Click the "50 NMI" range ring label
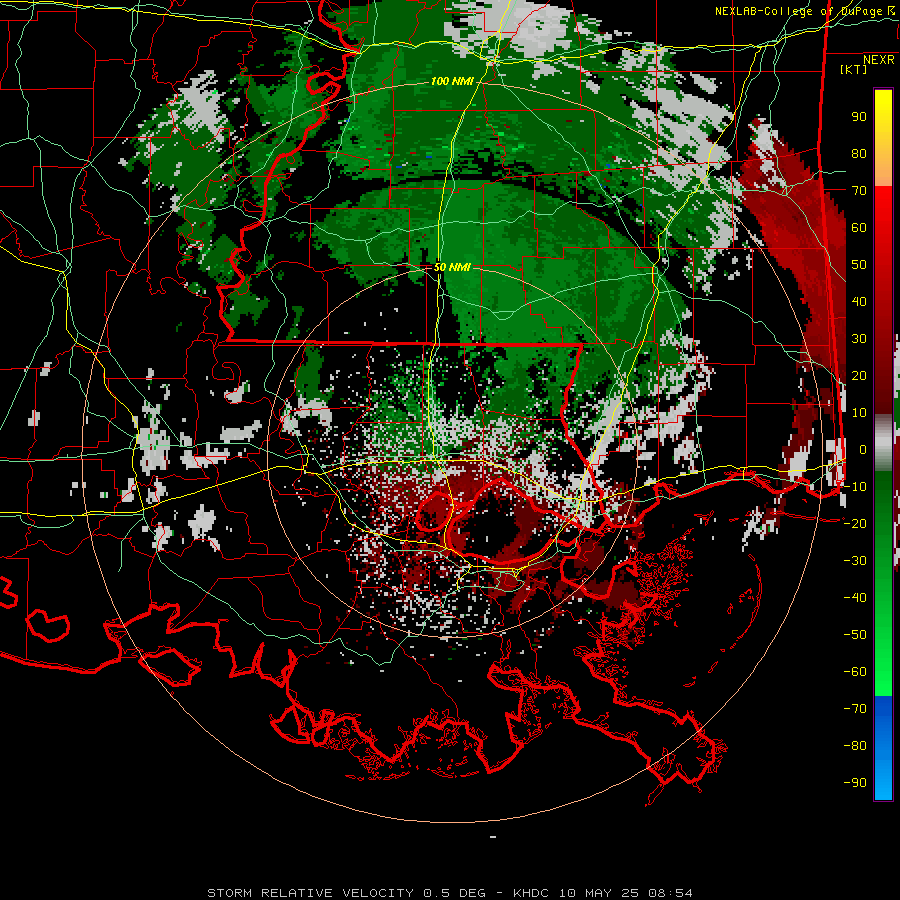The image size is (900, 900). [x=452, y=267]
